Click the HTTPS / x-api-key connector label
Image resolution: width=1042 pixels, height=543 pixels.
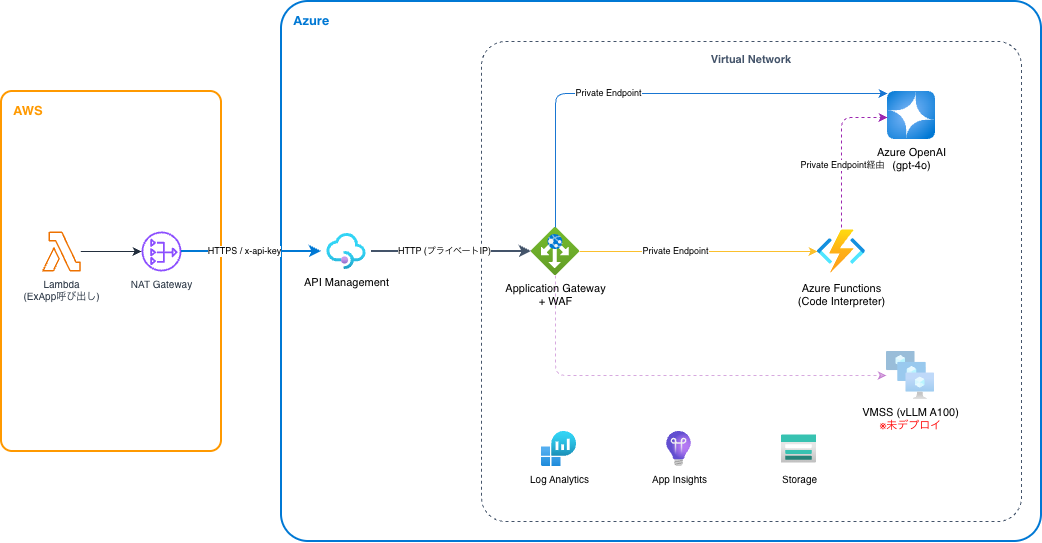point(245,251)
